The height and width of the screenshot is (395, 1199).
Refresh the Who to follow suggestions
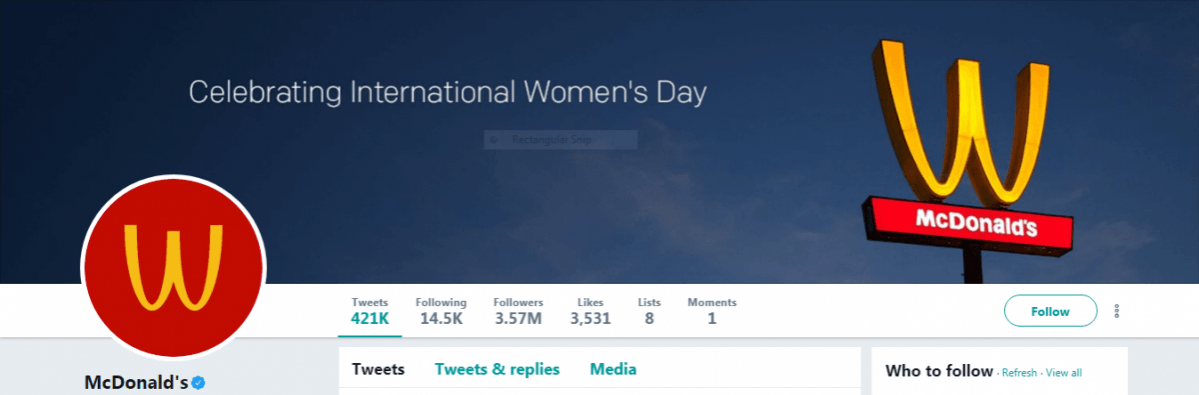(x=1019, y=373)
